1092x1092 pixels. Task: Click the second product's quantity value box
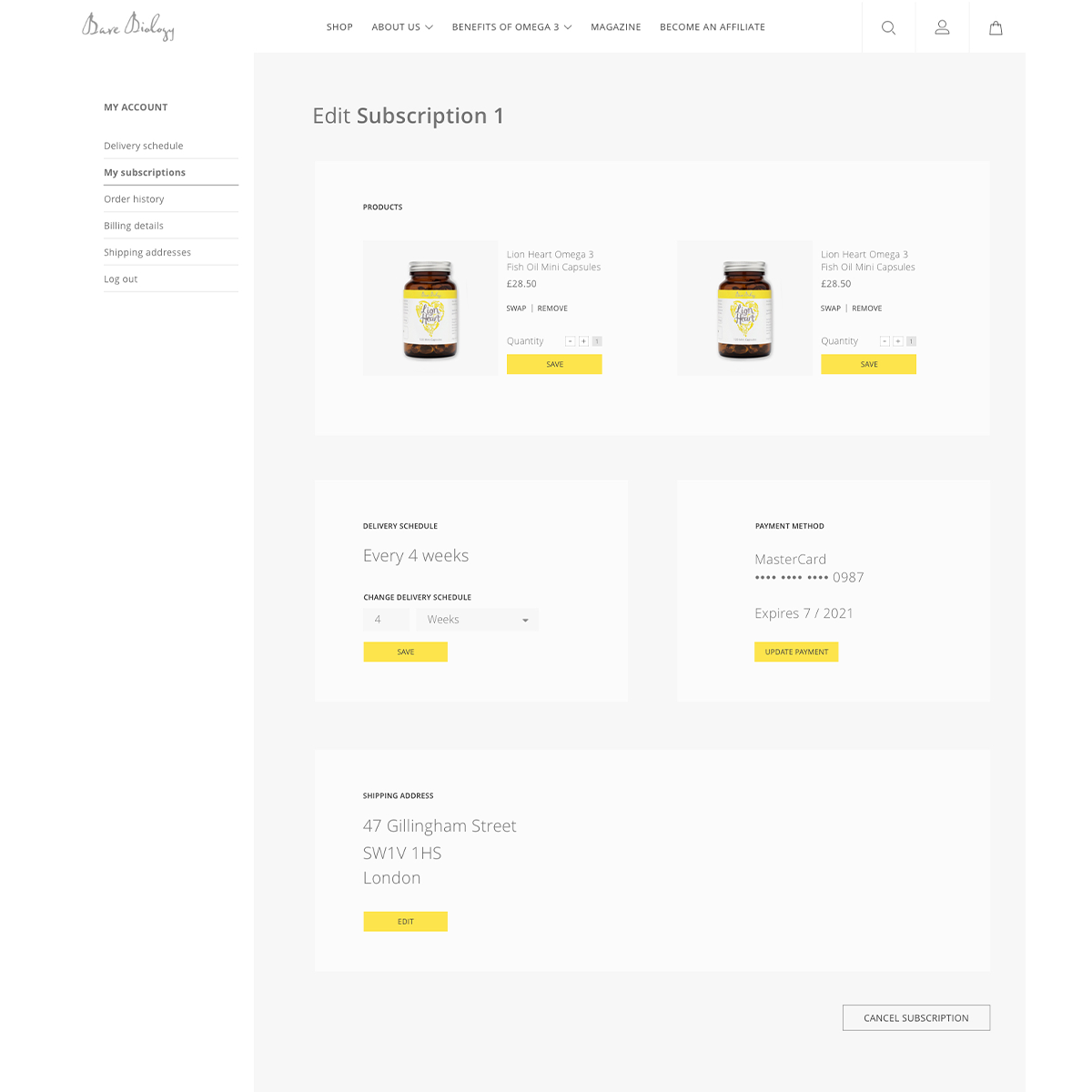(x=911, y=341)
